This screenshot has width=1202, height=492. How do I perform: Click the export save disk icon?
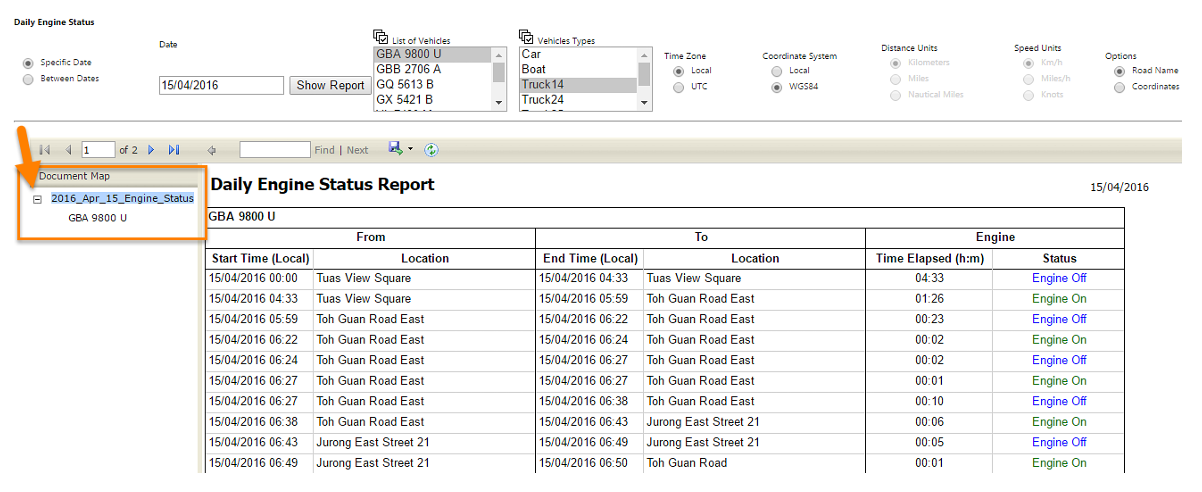[397, 149]
